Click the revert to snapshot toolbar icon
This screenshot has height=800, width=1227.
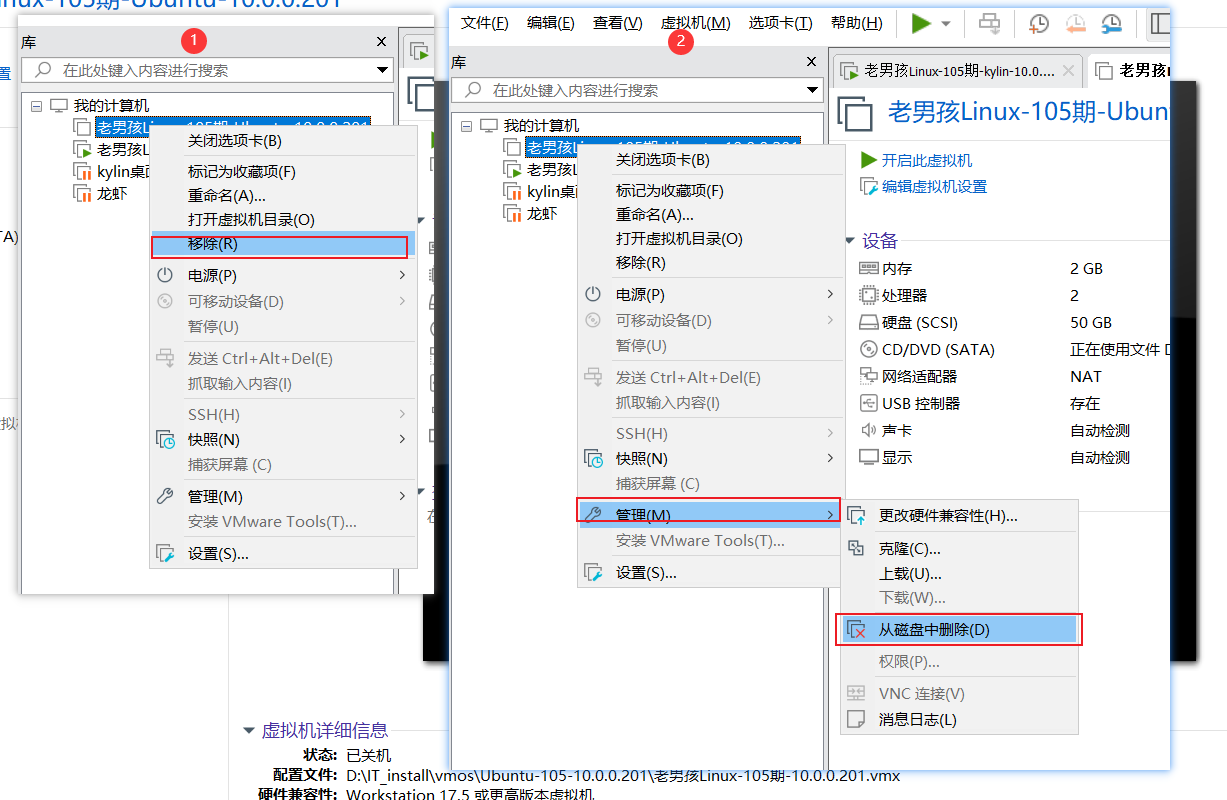1076,23
